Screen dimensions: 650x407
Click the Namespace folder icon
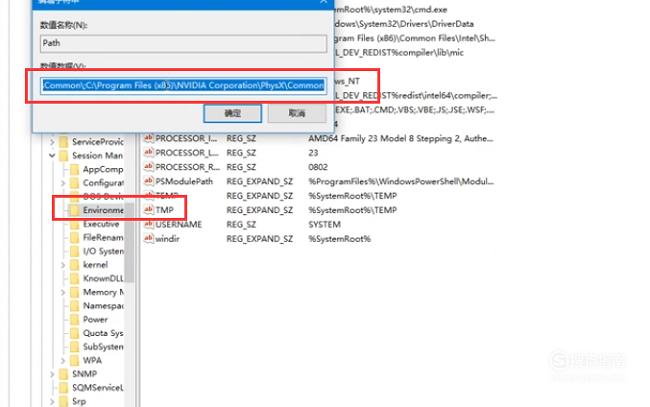tap(75, 306)
